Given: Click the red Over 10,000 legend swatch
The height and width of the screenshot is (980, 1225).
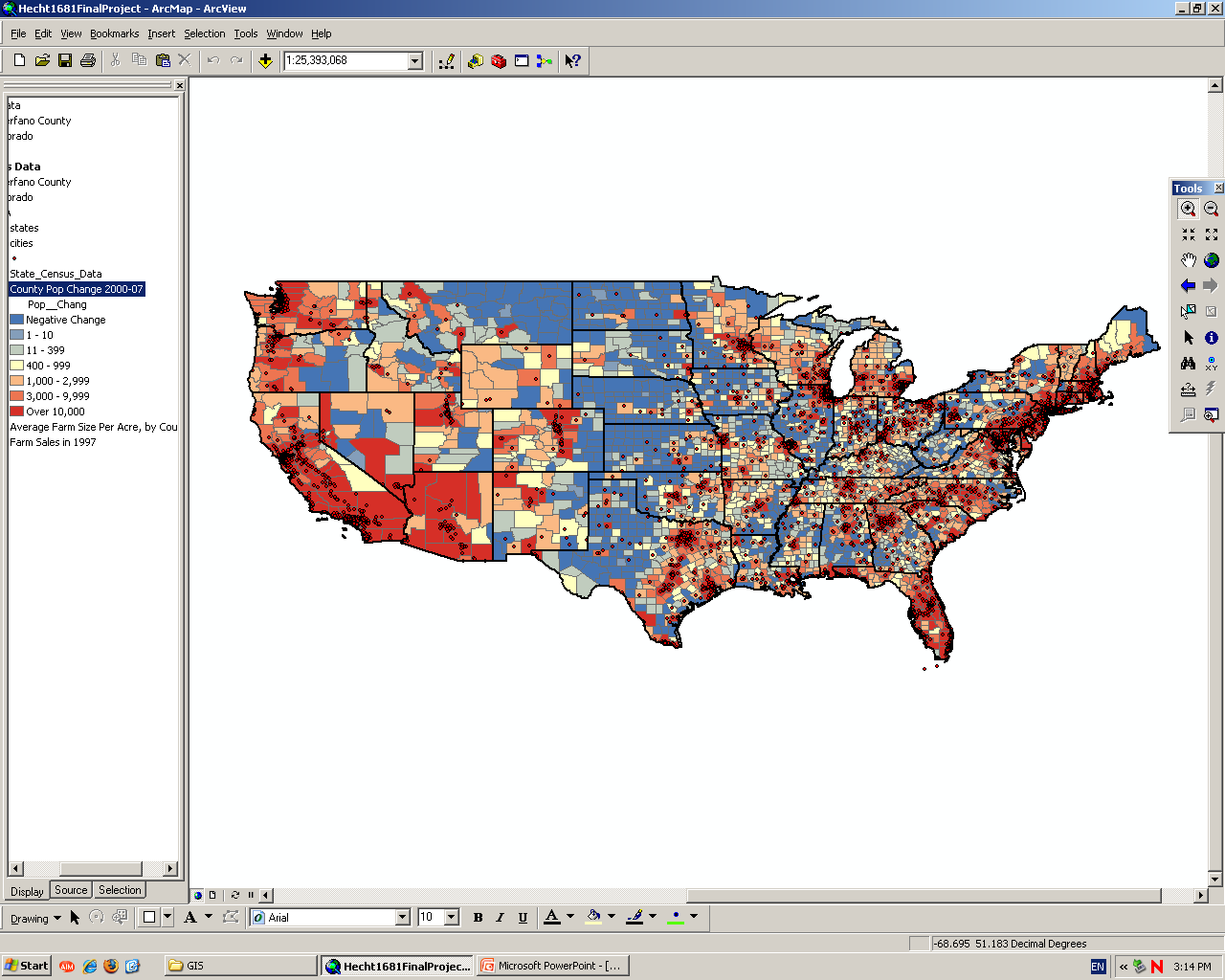Looking at the screenshot, I should [x=16, y=412].
